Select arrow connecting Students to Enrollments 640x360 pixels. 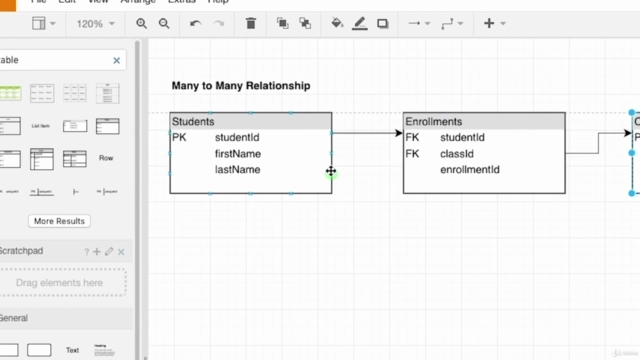(x=367, y=133)
